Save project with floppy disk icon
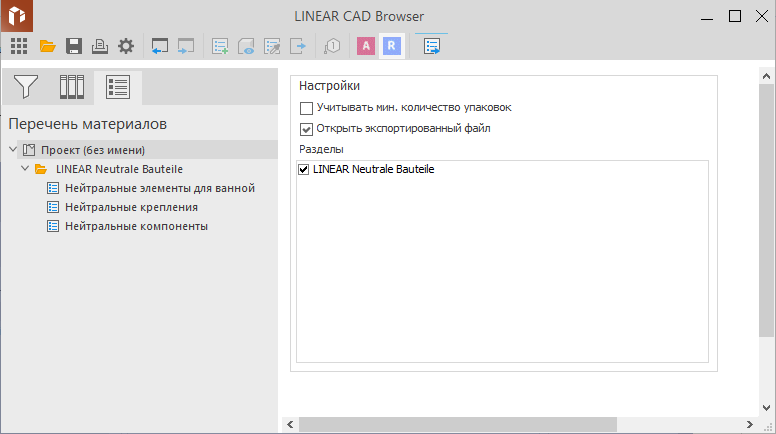 click(74, 46)
